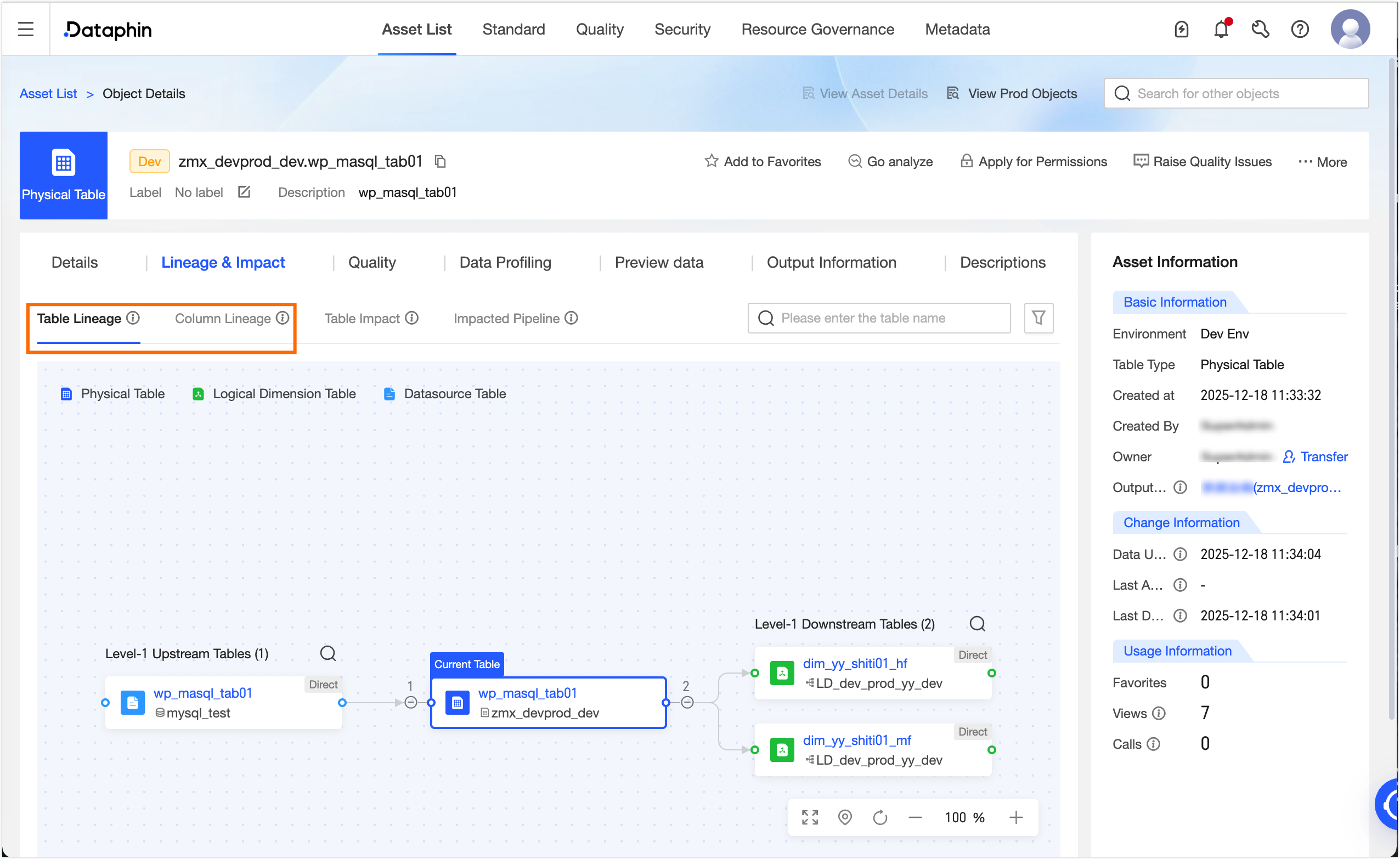This screenshot has width=1400, height=859.
Task: Click the Search for other objects field
Action: tap(1237, 93)
